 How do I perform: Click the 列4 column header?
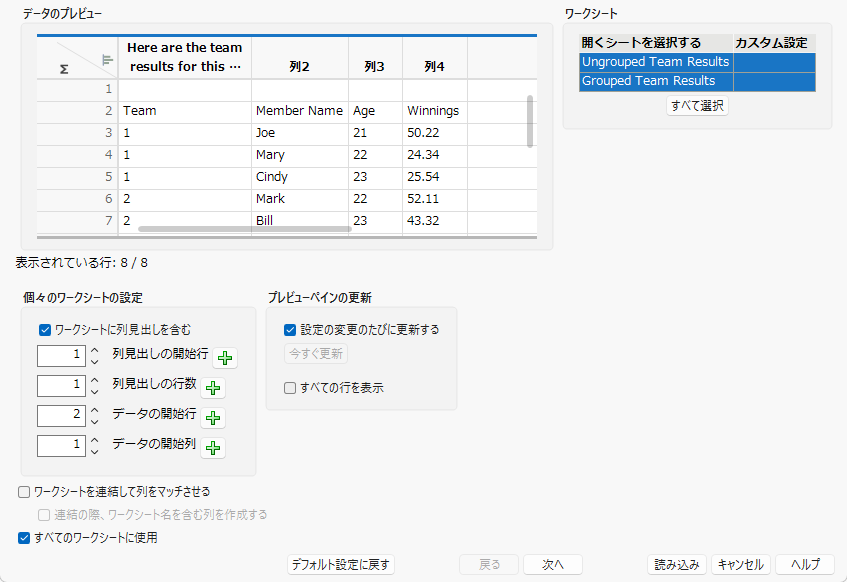coord(434,58)
